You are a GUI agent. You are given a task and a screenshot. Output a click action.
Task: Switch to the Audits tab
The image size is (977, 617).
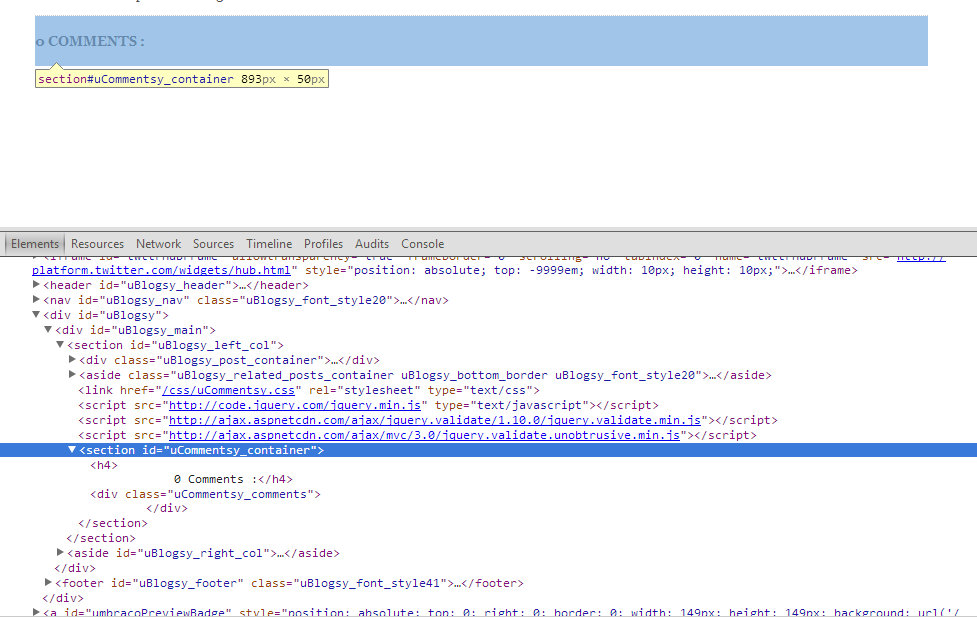point(371,244)
